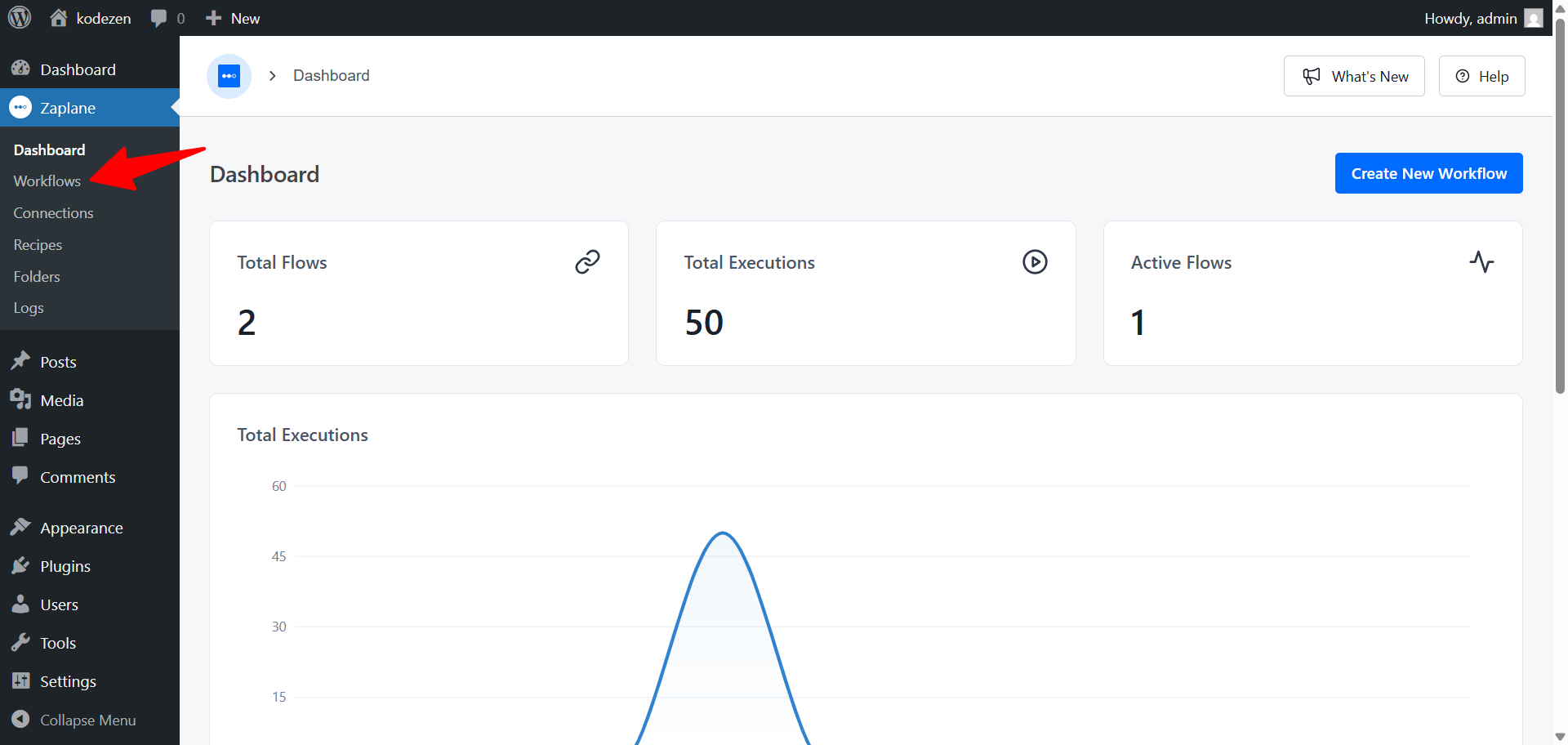Screen dimensions: 1568x745
Task: Collapse the admin menu
Action: click(90, 720)
